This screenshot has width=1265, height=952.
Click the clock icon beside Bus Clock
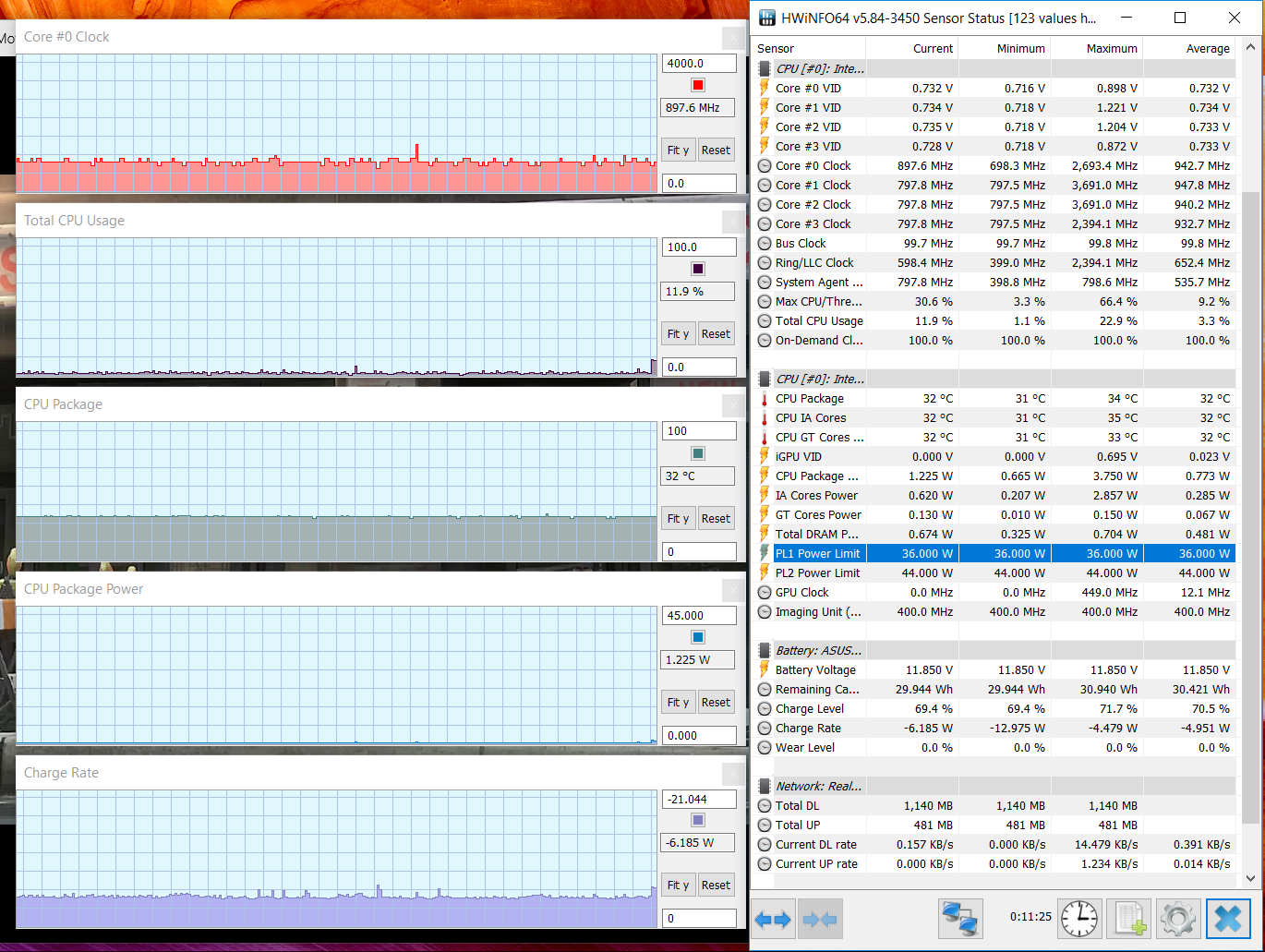coord(765,244)
